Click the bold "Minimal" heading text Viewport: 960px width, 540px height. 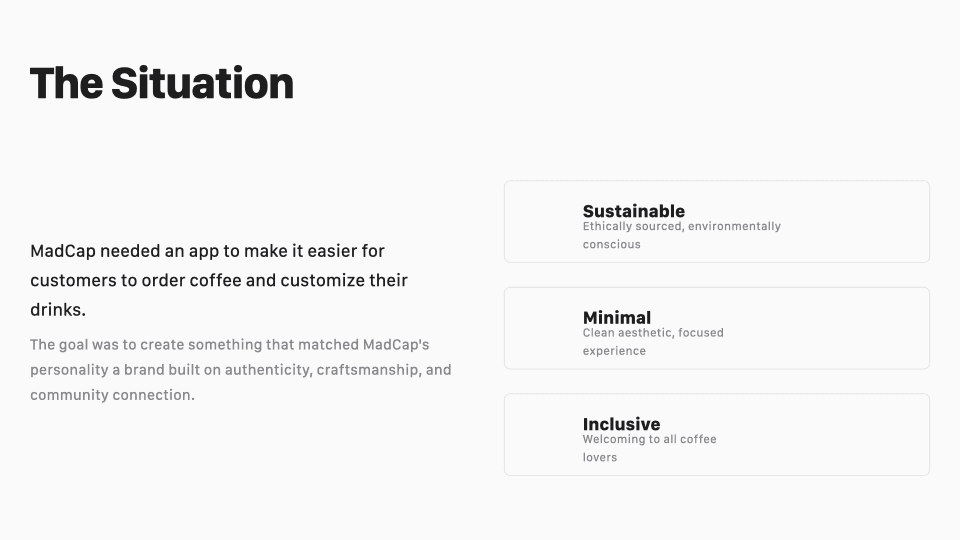[x=617, y=318]
